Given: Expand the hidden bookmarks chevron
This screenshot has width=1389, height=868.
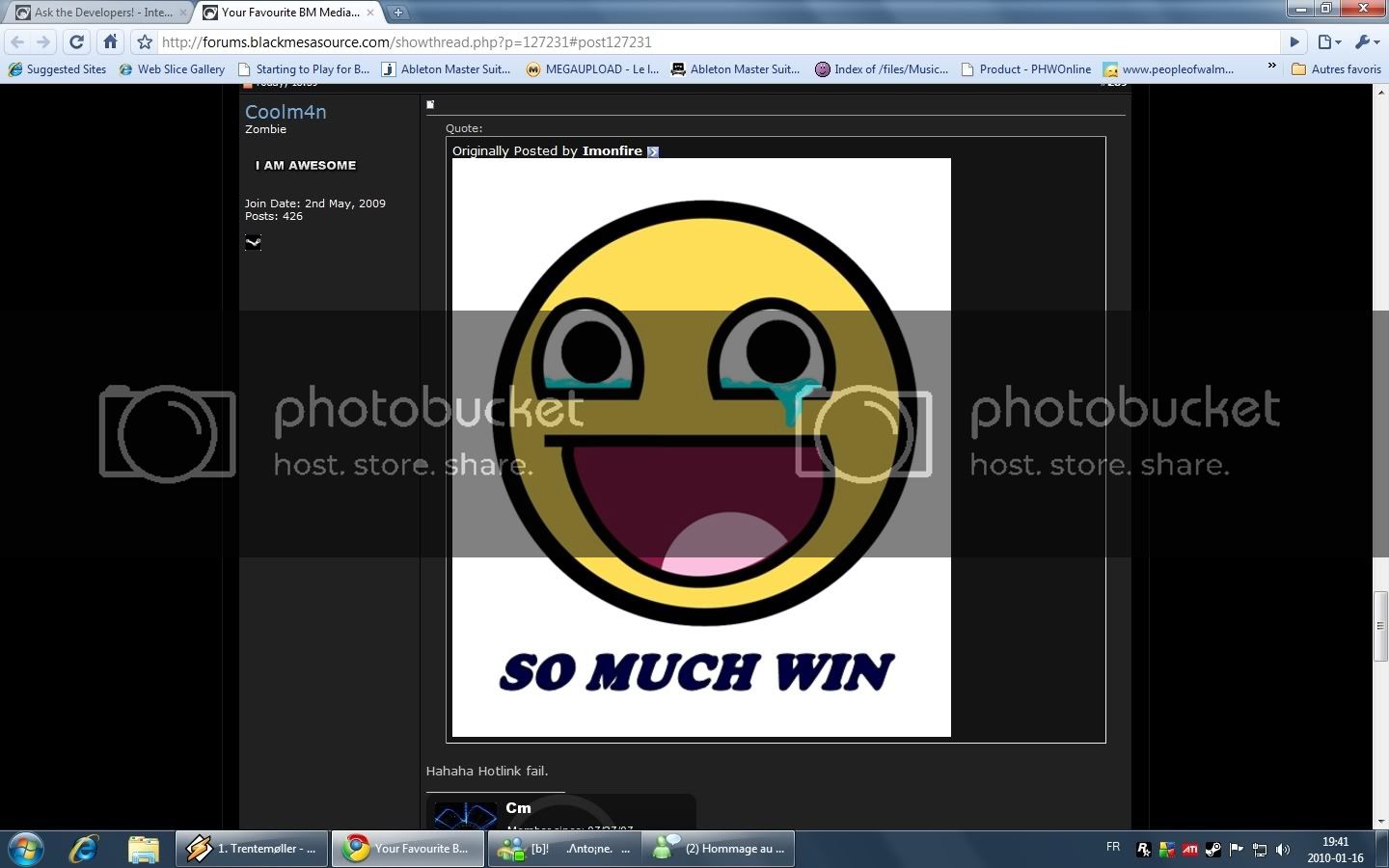Looking at the screenshot, I should (1271, 68).
